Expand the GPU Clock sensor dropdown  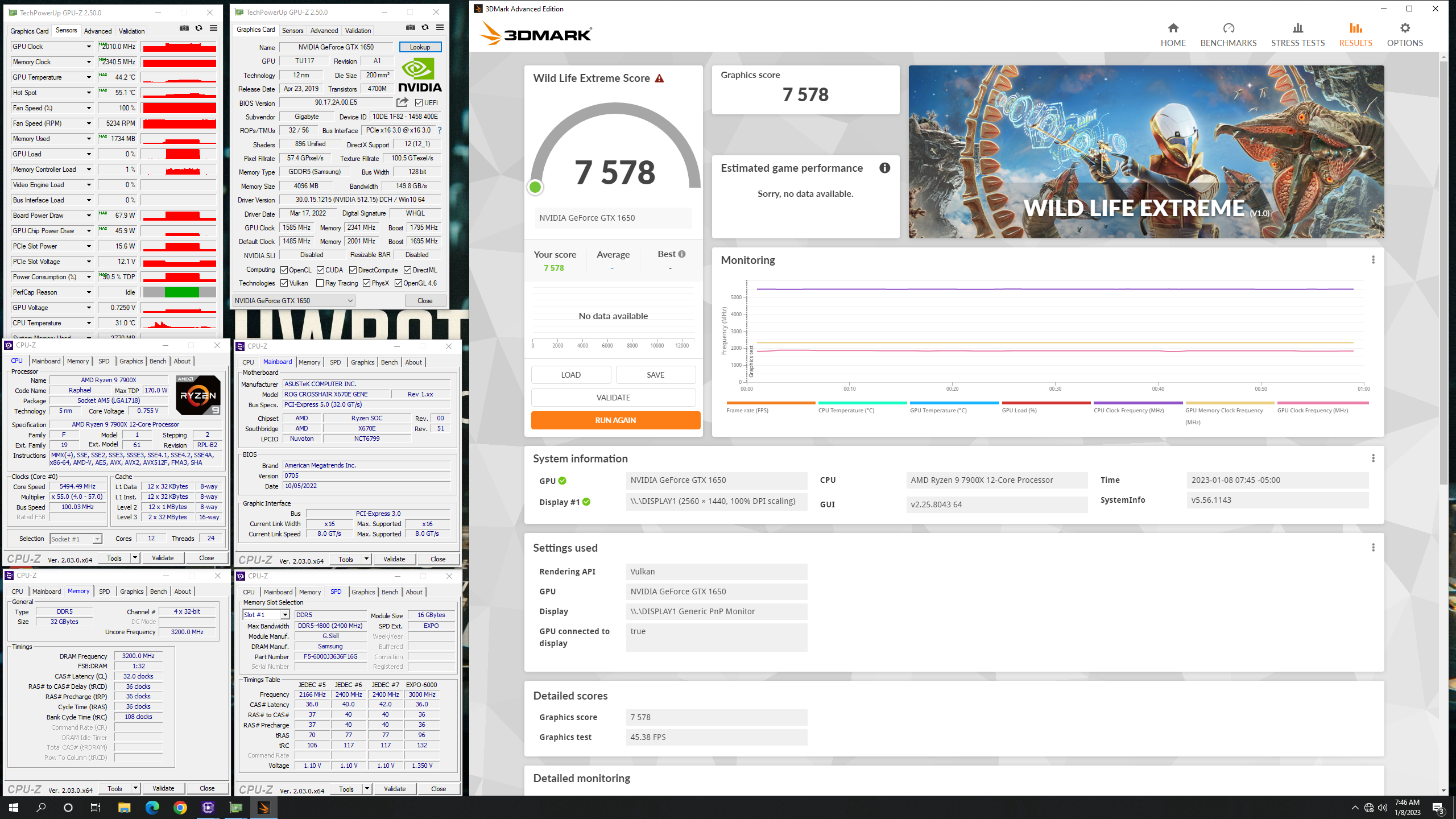(x=89, y=47)
